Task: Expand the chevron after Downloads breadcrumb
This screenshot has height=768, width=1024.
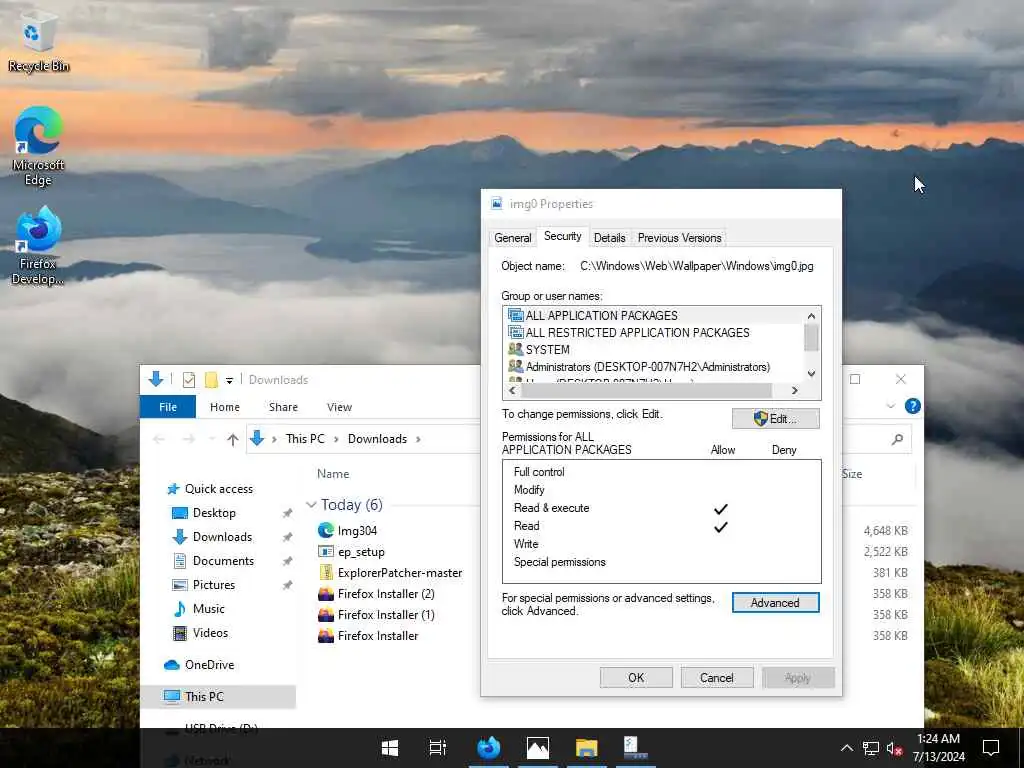Action: click(418, 439)
